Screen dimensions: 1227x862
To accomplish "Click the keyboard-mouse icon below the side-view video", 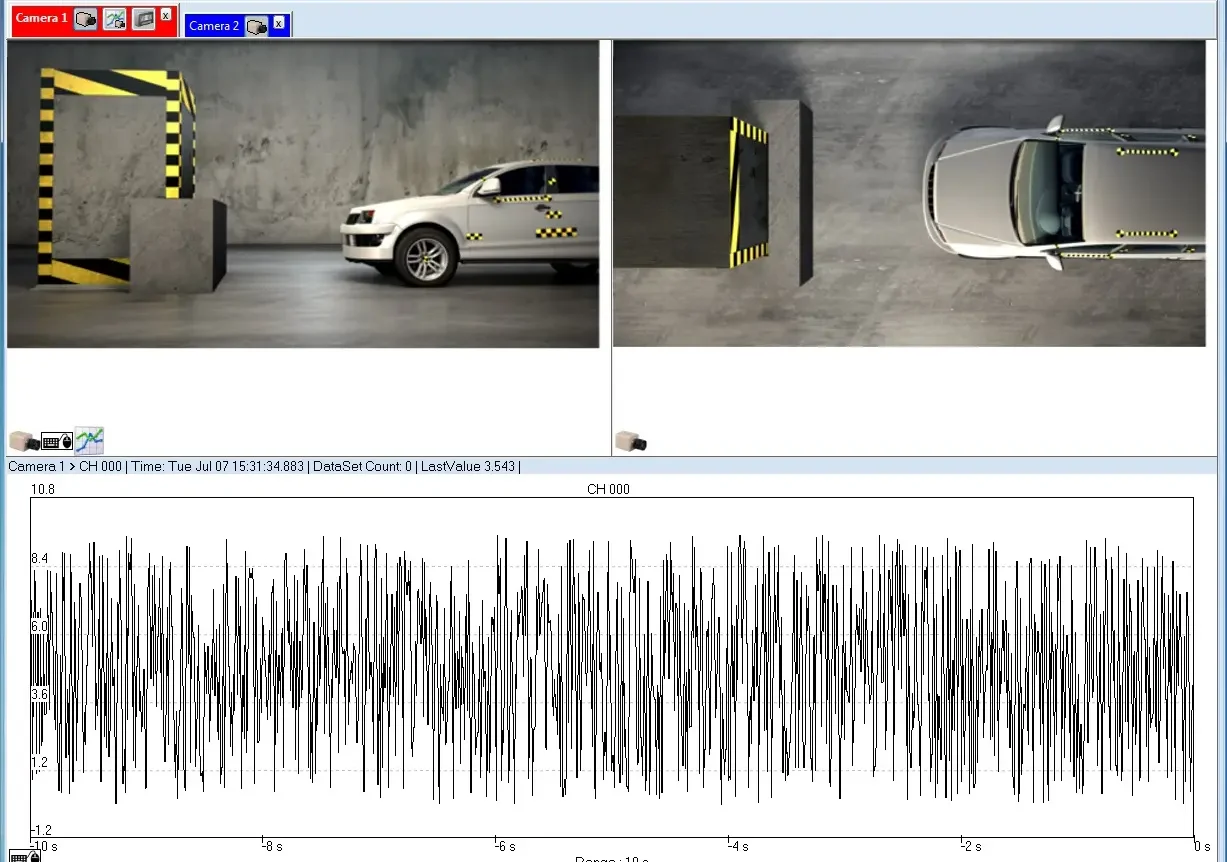I will pos(57,440).
